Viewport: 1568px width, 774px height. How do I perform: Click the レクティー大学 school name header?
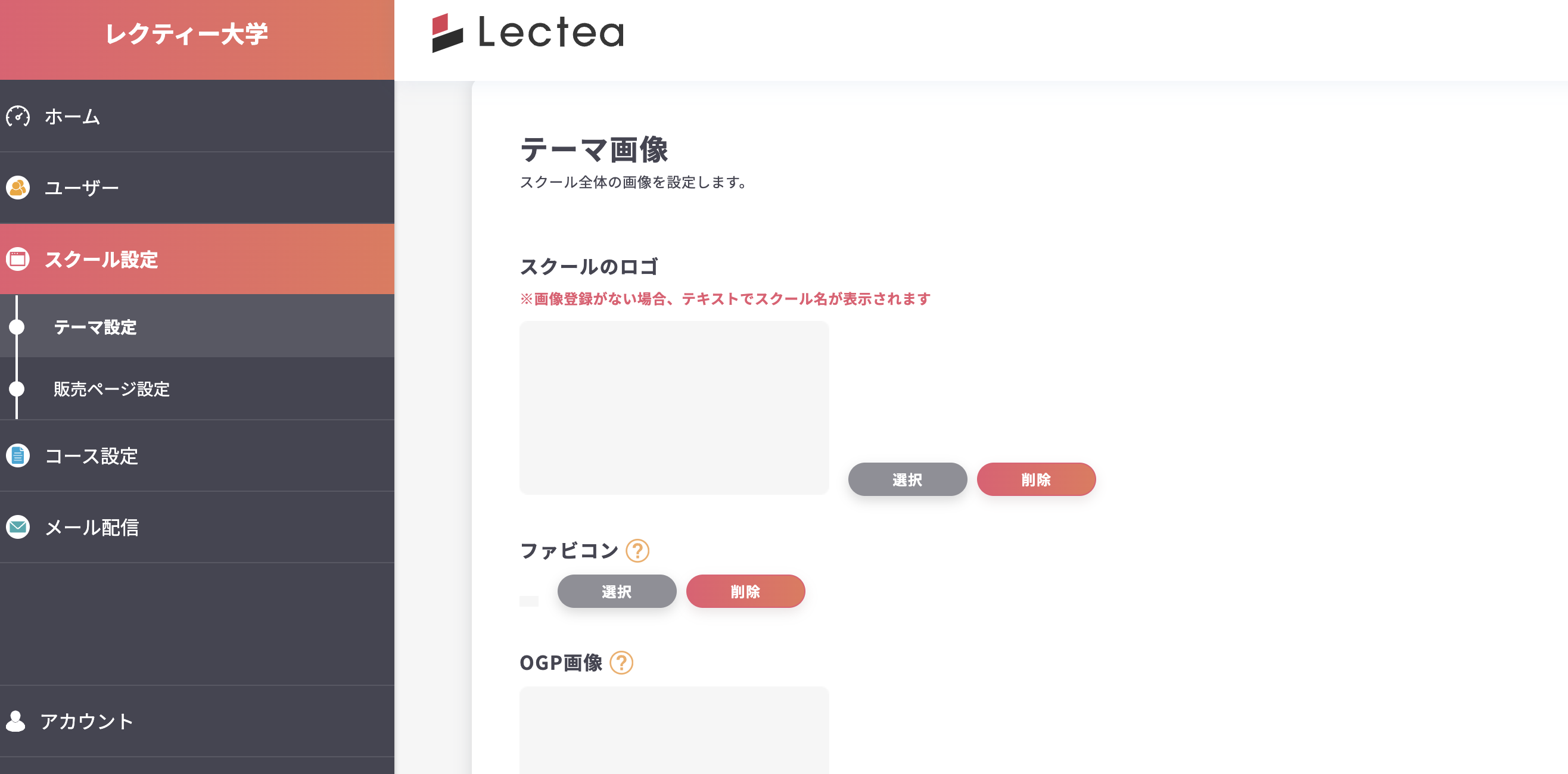(x=187, y=34)
